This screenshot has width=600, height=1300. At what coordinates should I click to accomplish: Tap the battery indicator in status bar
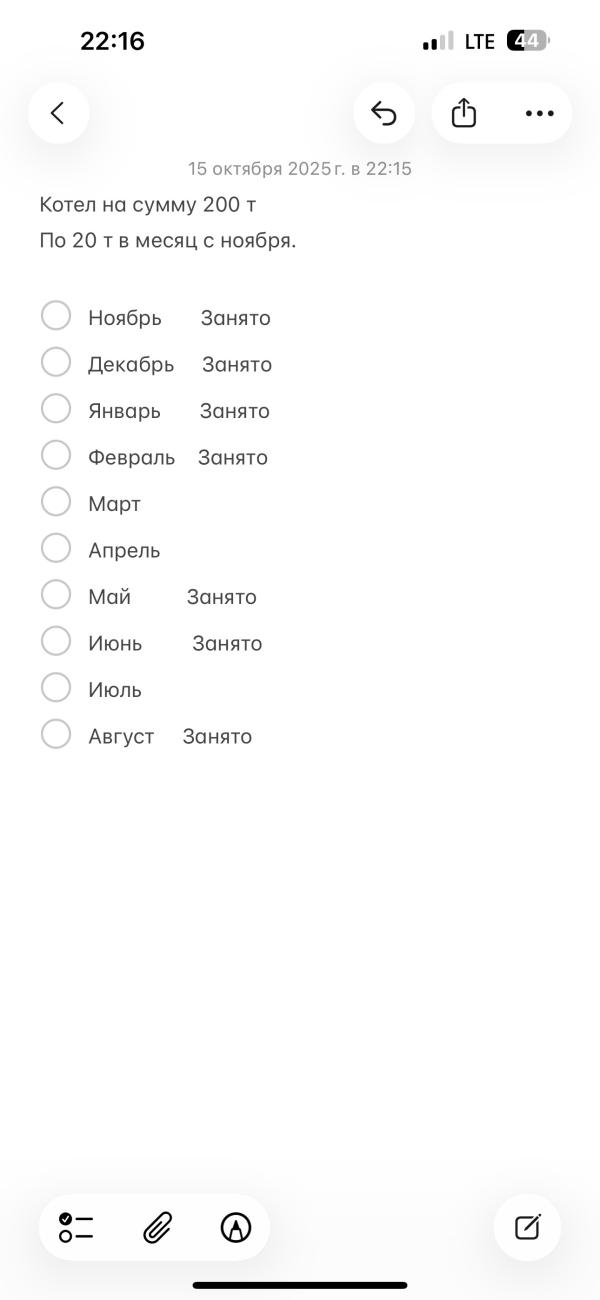527,41
